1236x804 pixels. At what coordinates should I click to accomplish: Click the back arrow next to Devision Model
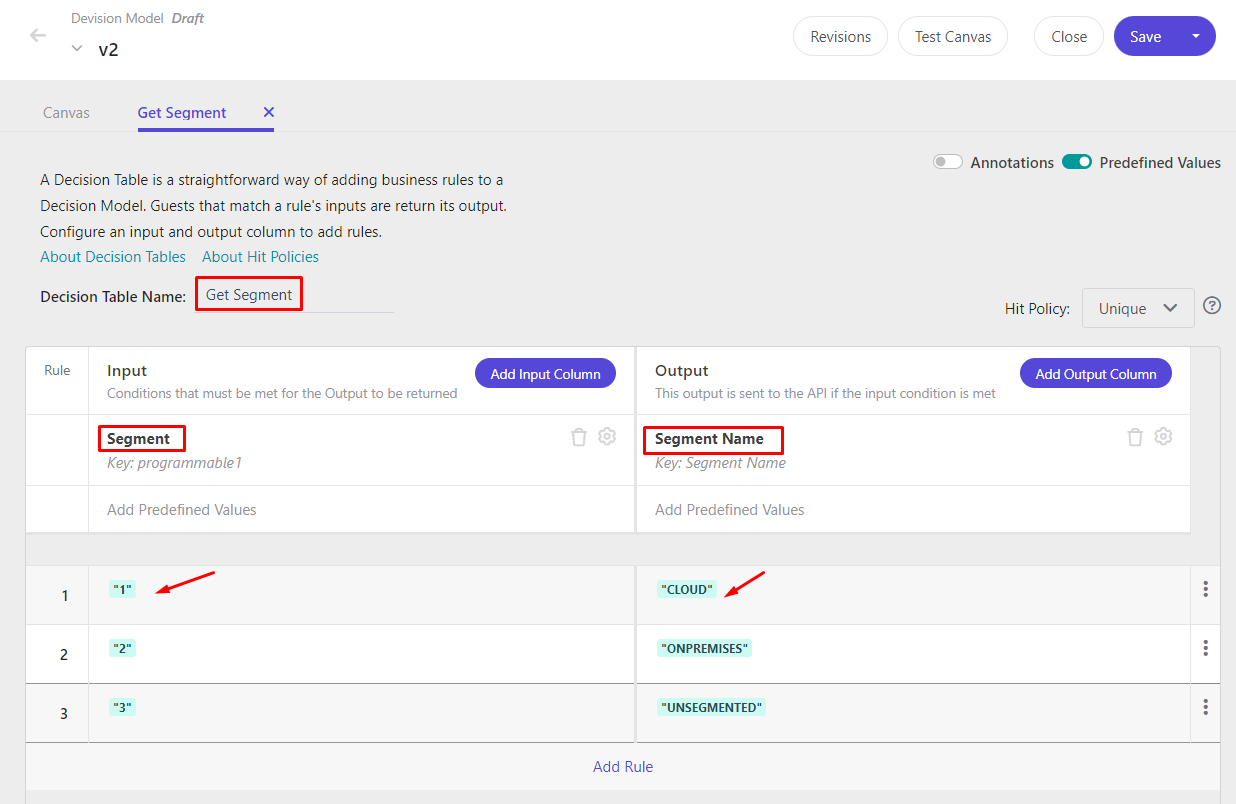click(x=37, y=35)
